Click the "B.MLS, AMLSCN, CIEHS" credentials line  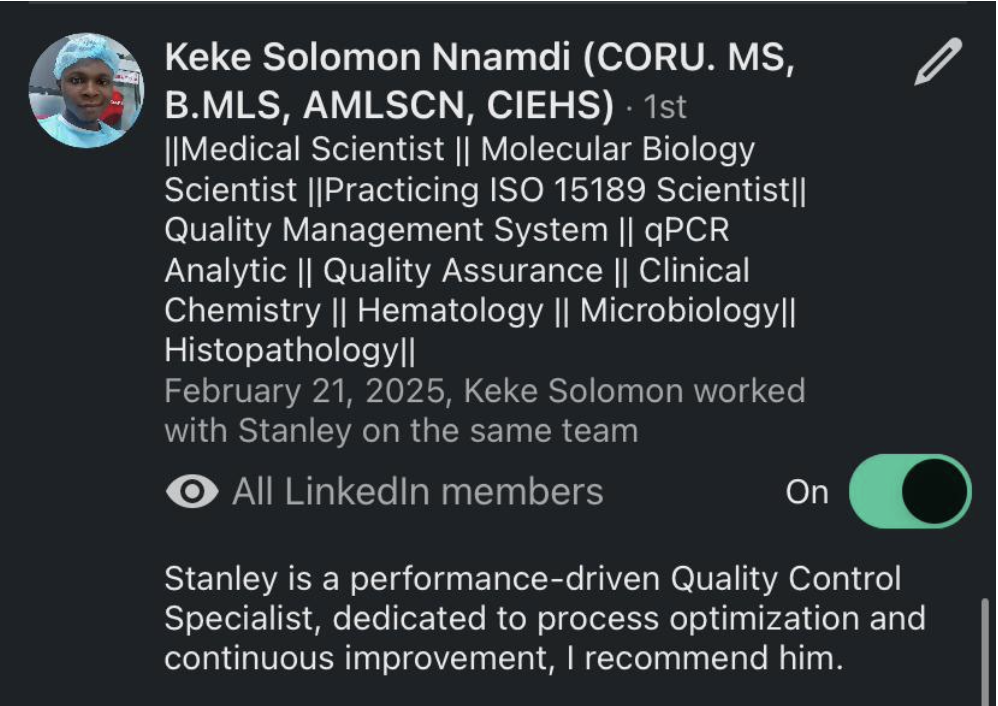coord(389,105)
